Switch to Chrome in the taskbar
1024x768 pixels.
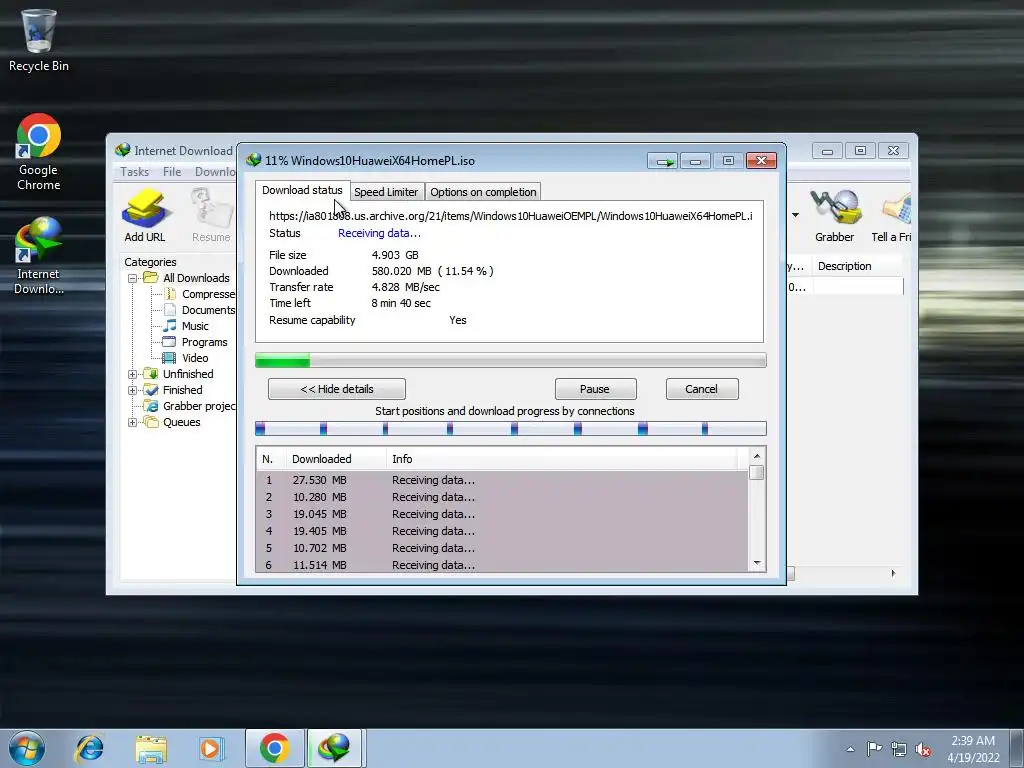[x=274, y=748]
